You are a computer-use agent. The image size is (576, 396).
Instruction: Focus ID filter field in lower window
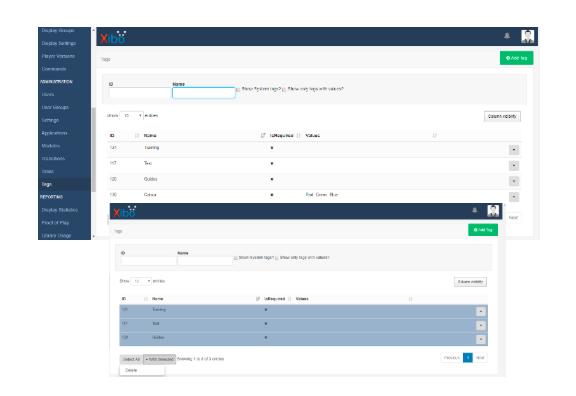pos(149,260)
